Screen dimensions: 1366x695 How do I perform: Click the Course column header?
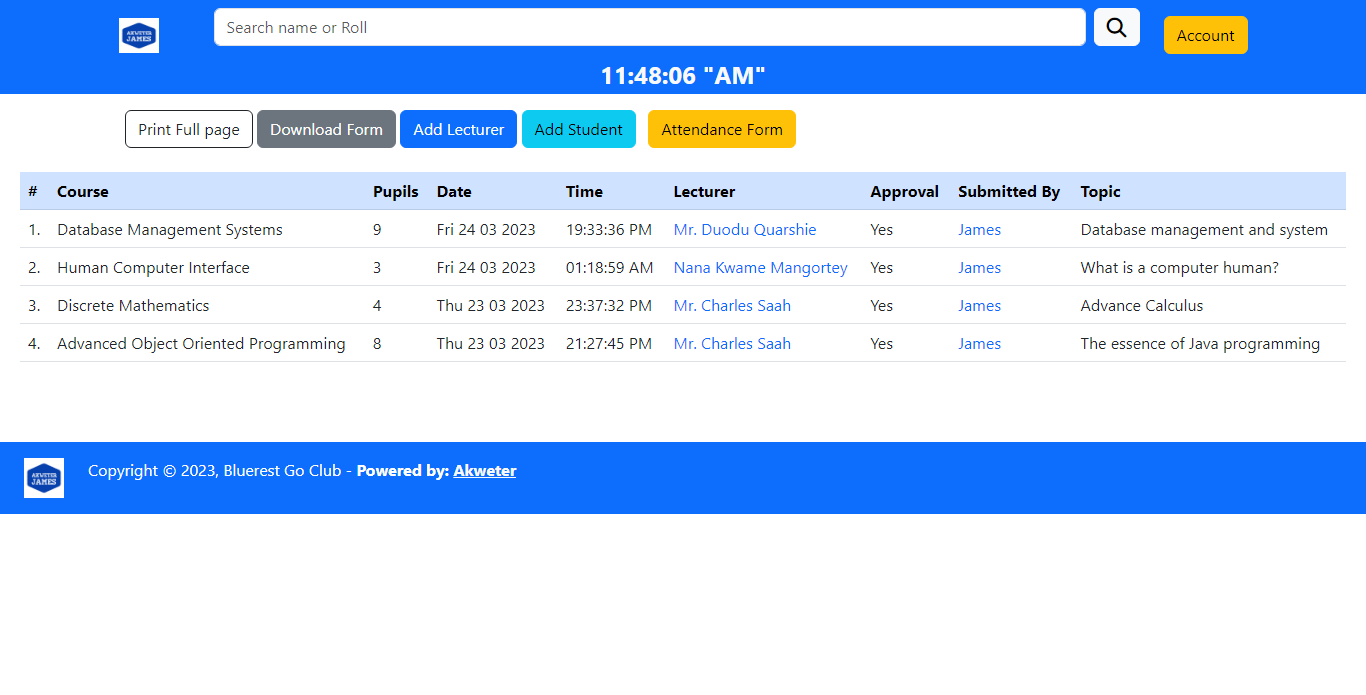coord(83,191)
